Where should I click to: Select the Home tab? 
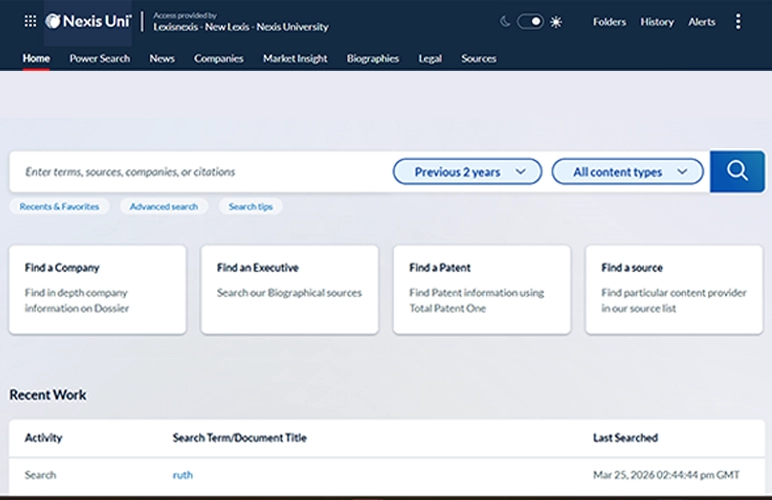tap(36, 58)
